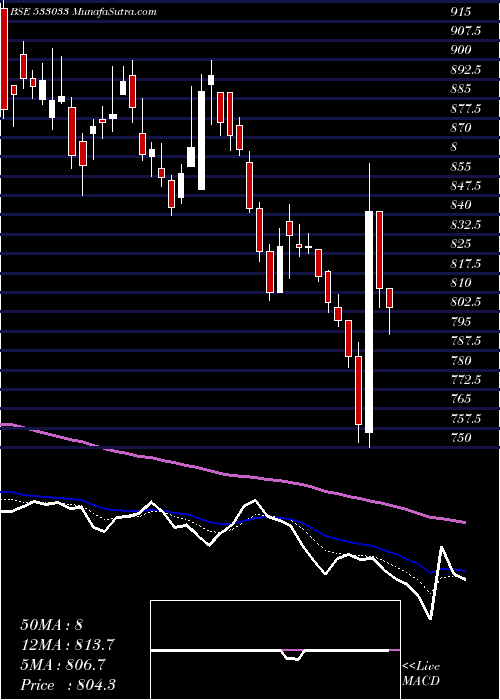Select the 5MA : 806.7 legend entry
Viewport: 500px width, 700px height.
pos(62,665)
